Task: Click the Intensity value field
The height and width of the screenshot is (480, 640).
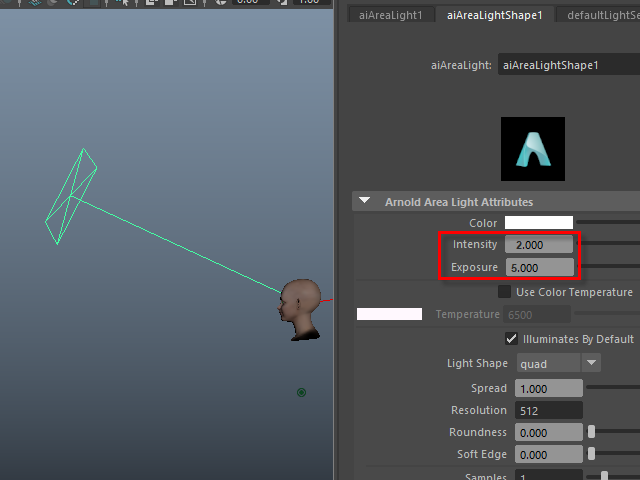Action: pos(539,245)
